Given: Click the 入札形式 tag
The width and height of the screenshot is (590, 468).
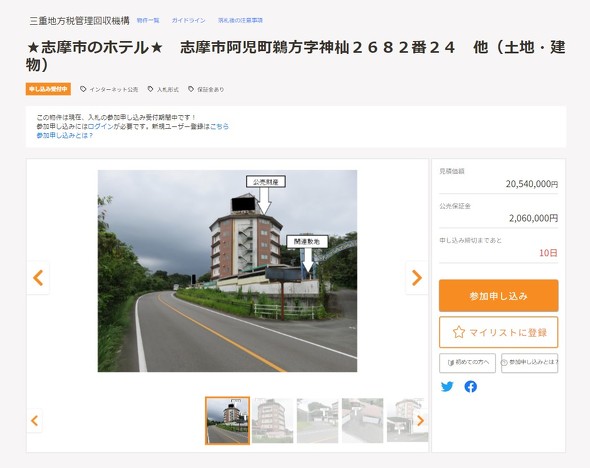Looking at the screenshot, I should [x=163, y=89].
